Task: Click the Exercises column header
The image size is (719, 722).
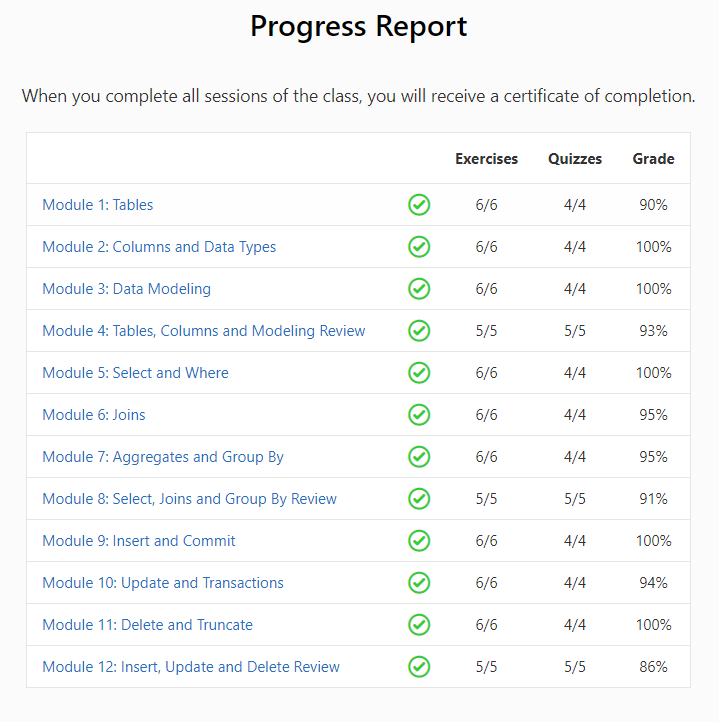Action: [486, 159]
